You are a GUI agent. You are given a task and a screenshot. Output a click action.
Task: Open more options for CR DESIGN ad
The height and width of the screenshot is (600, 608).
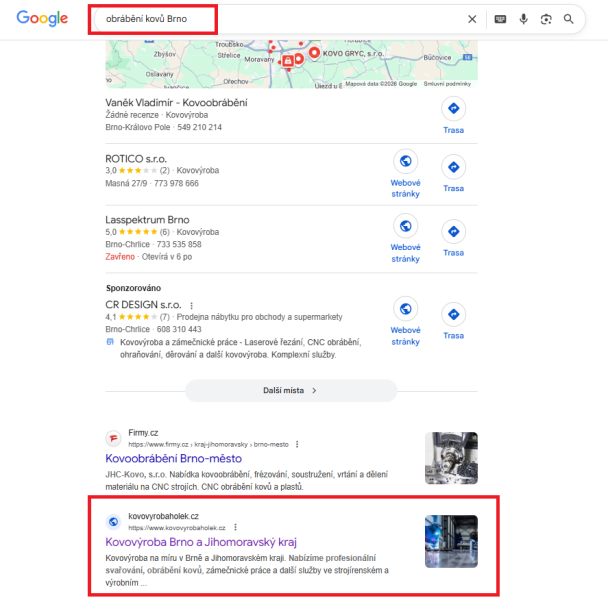pos(192,305)
